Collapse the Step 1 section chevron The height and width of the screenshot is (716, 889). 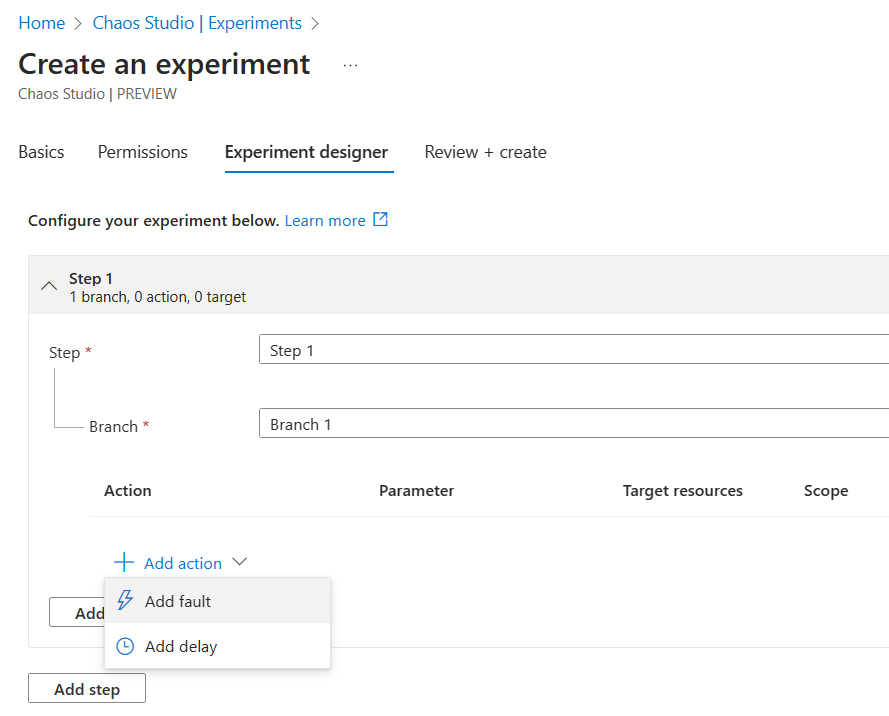(x=48, y=286)
